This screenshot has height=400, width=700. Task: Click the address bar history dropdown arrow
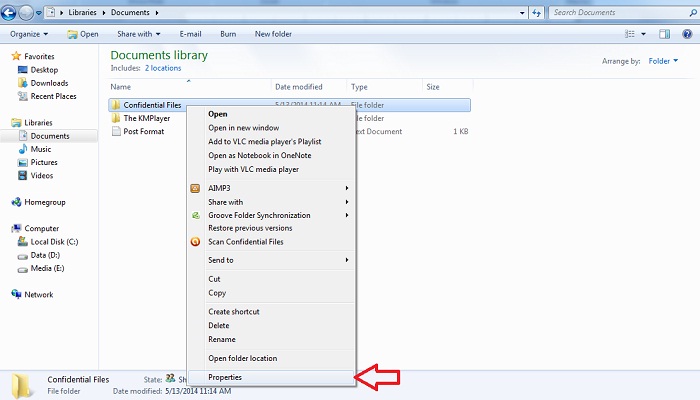pyautogui.click(x=522, y=13)
